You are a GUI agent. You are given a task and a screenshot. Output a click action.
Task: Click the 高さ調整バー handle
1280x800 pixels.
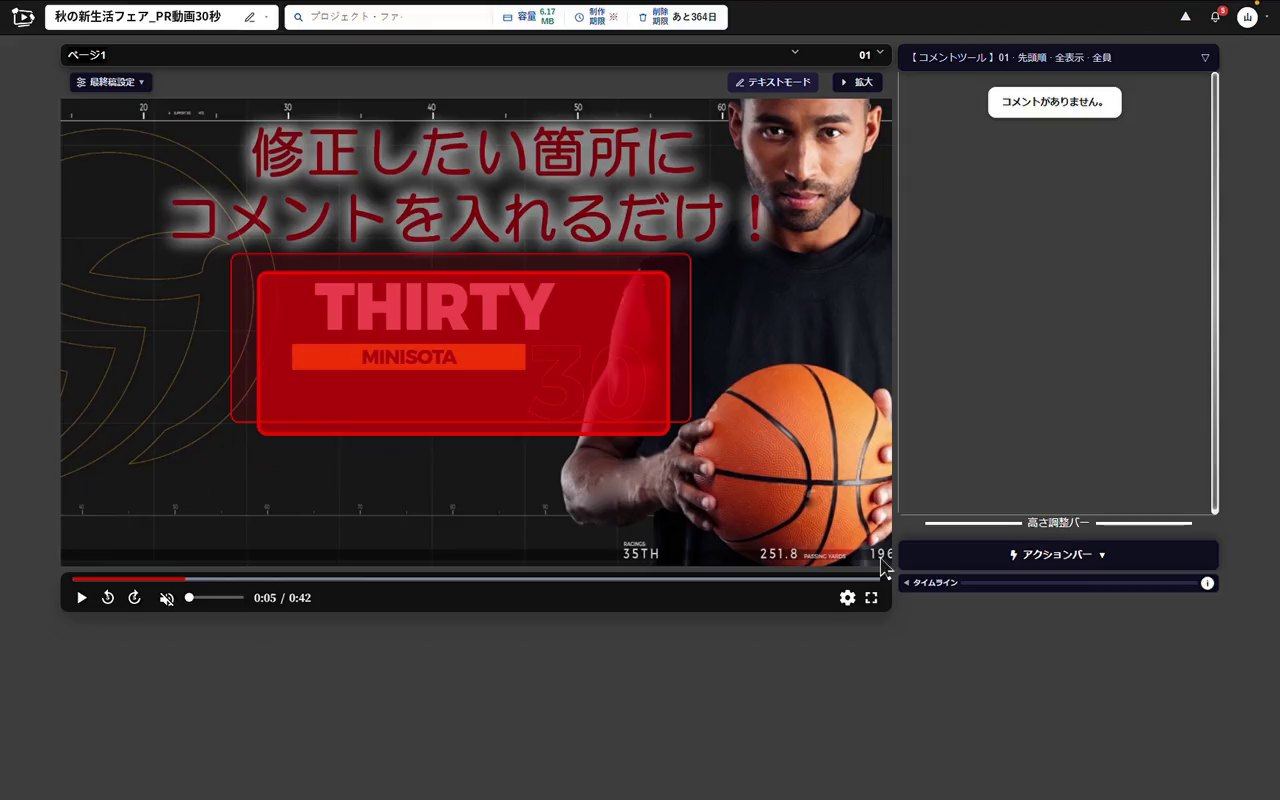click(1058, 523)
